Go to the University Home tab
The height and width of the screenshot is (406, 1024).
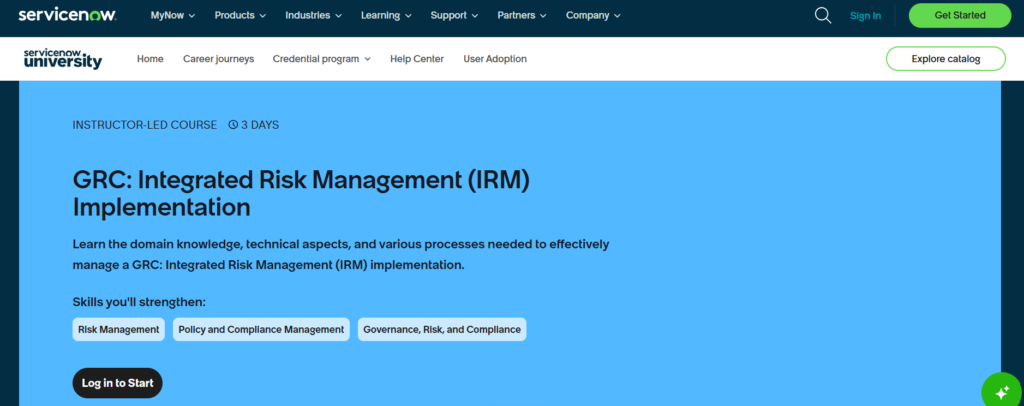pos(150,59)
